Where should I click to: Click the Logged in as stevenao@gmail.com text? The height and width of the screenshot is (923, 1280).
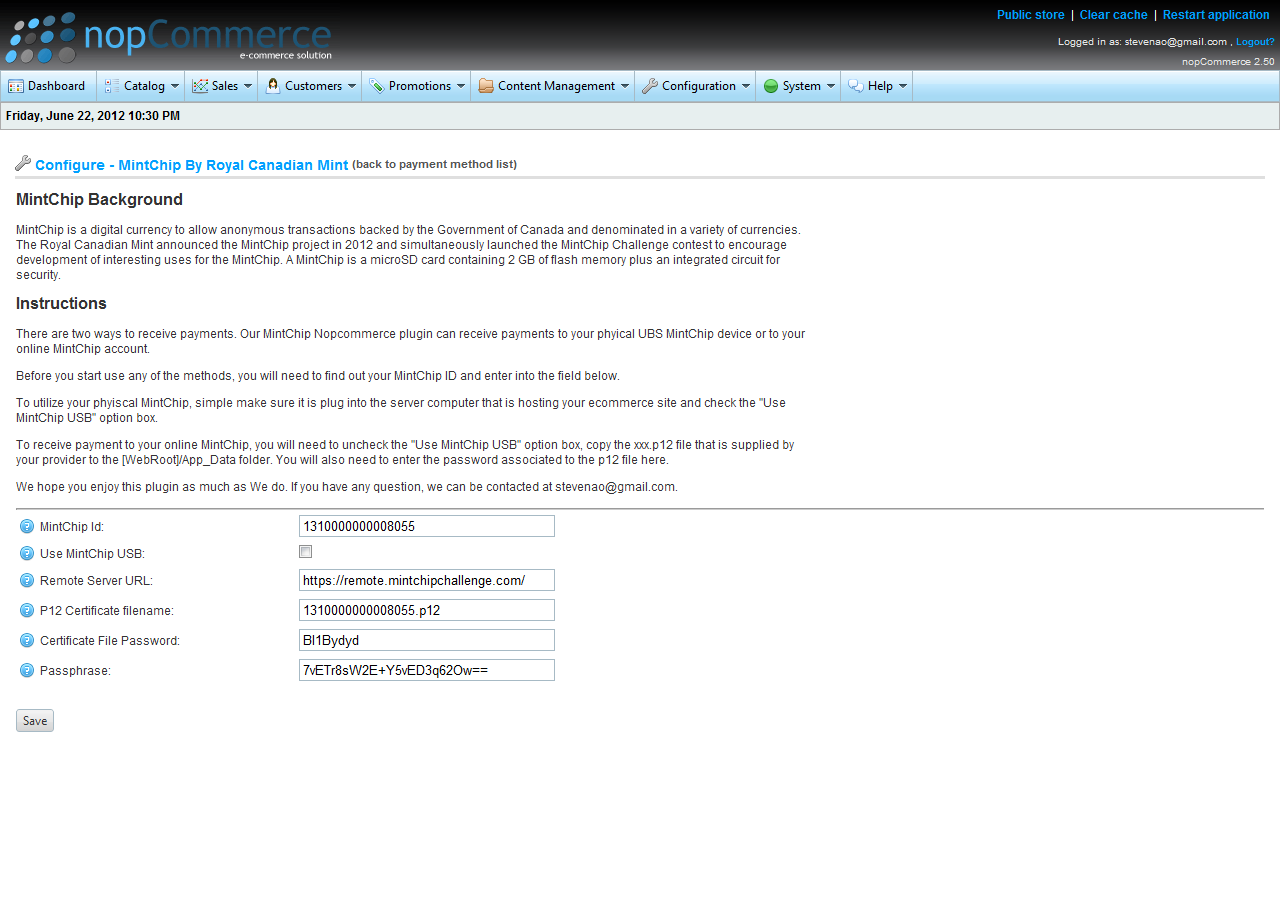click(x=1142, y=42)
